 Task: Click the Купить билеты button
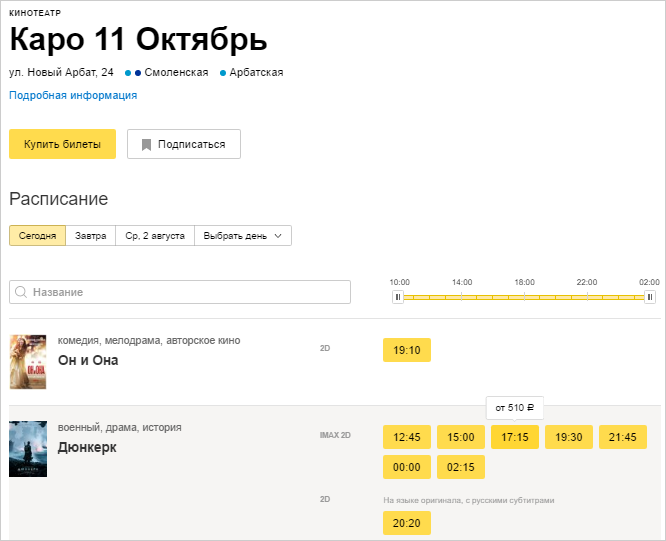click(x=62, y=144)
